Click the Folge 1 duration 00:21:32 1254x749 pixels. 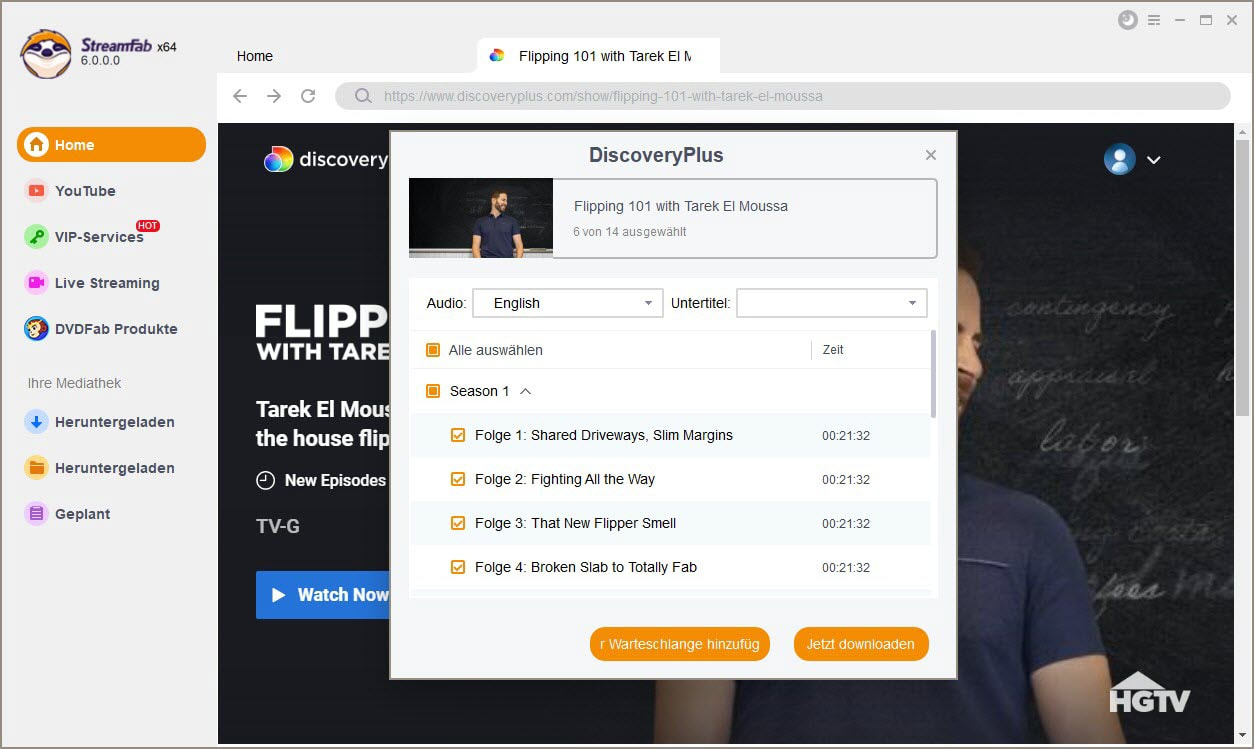846,436
